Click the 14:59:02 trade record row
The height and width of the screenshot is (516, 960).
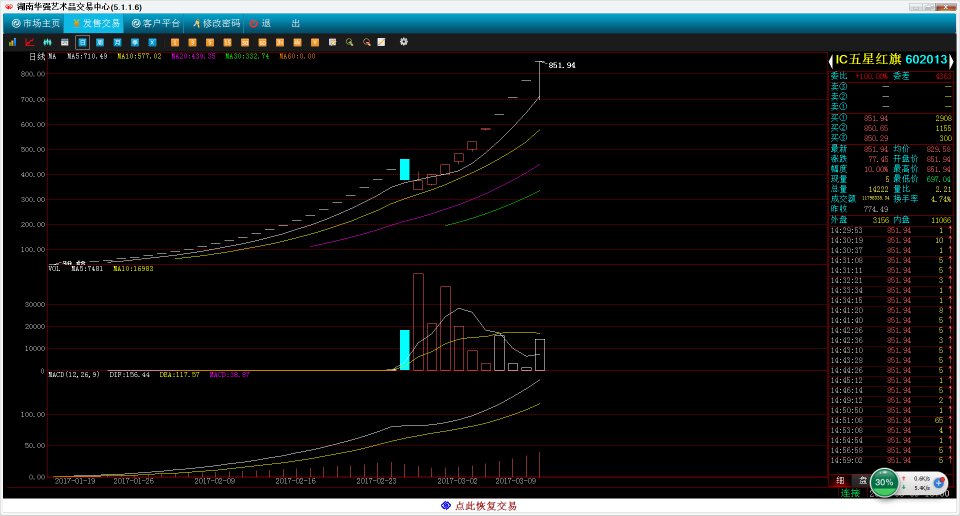[x=891, y=460]
